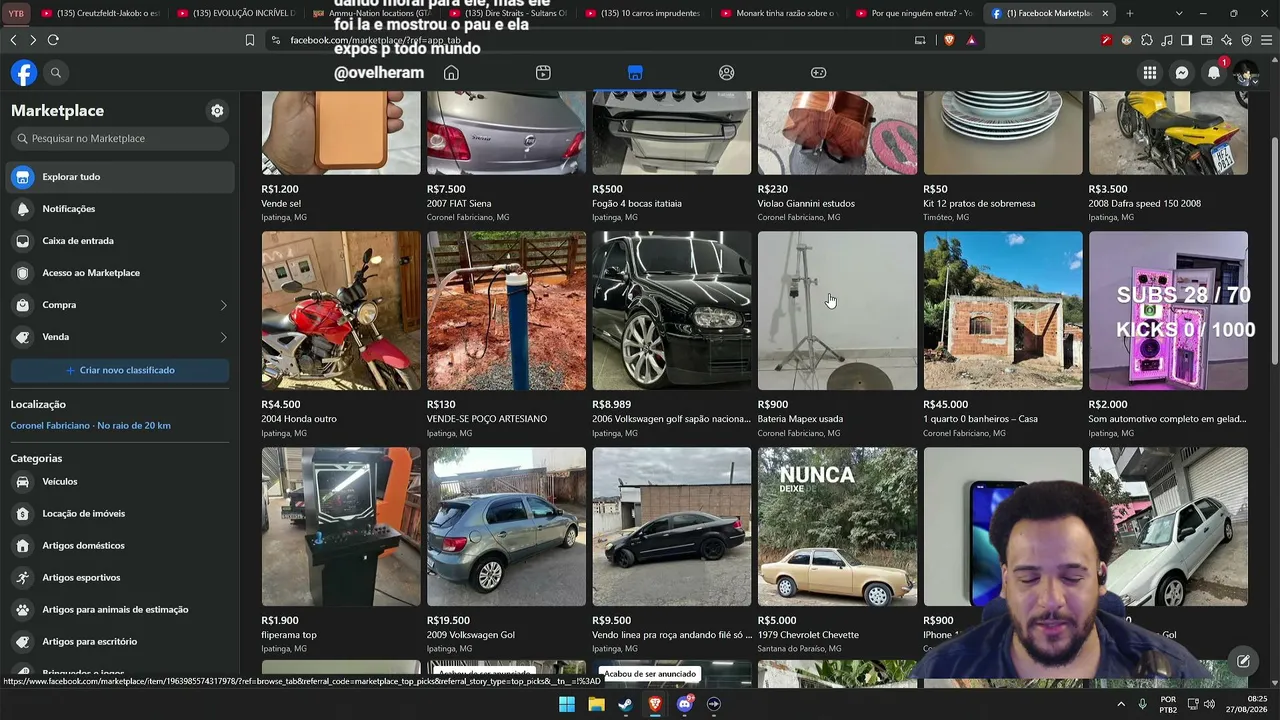
Task: Open the notifications bell with red badge
Action: pos(1214,73)
